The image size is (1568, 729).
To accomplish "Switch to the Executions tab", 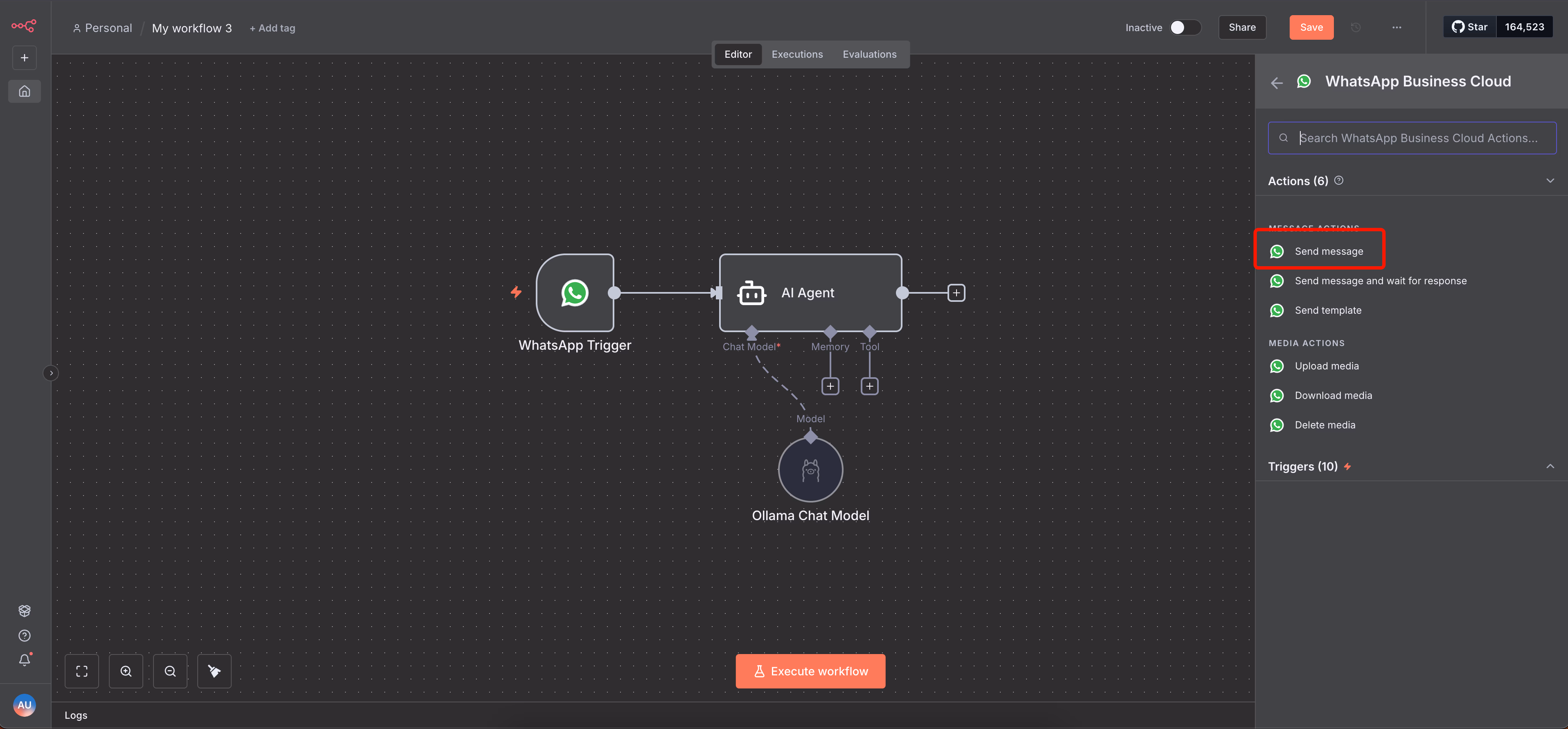I will [797, 54].
